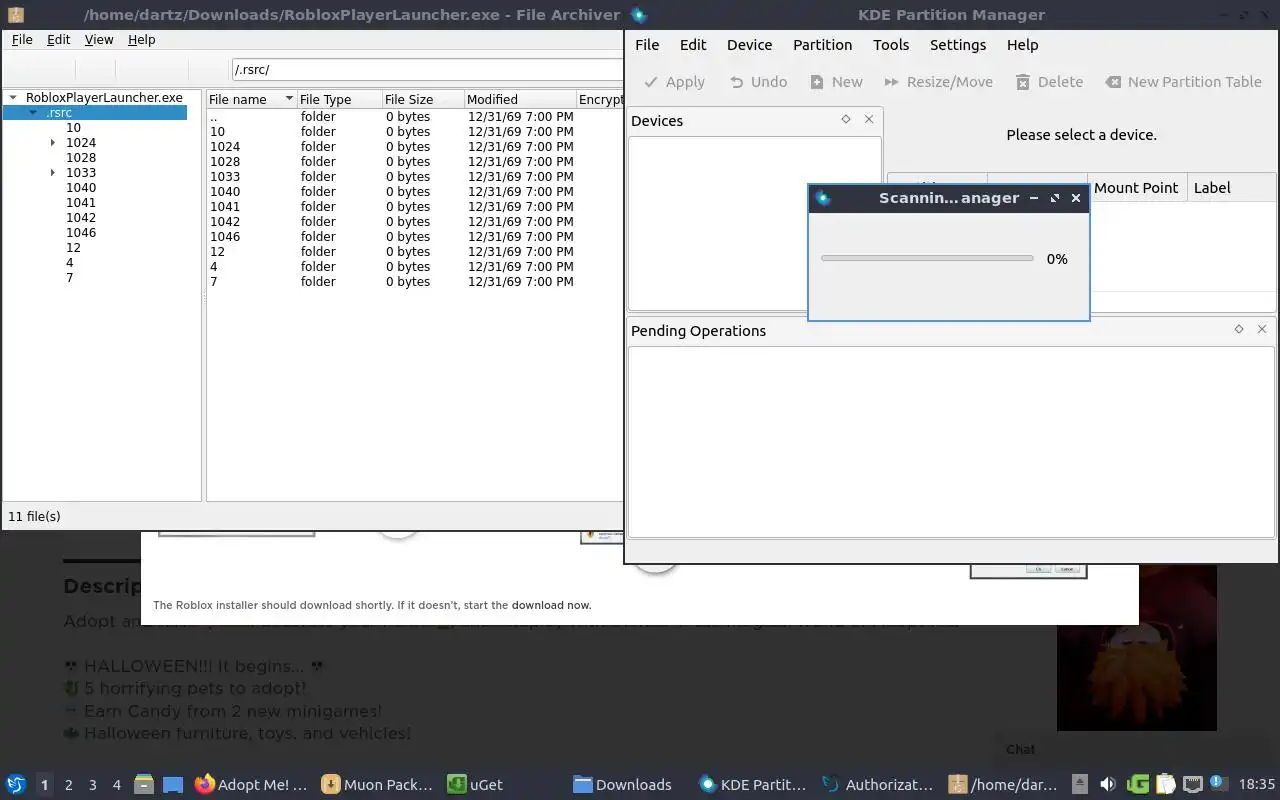Select the 1040 row in file list
Viewport: 1280px width, 800px height.
(414, 191)
